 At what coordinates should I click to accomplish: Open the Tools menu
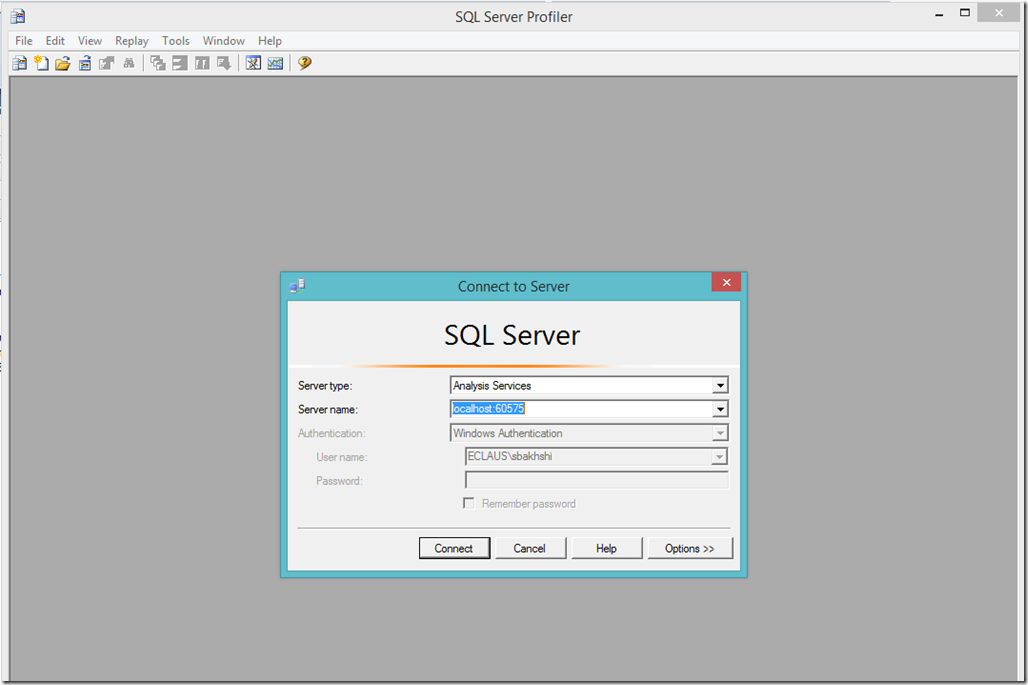click(x=176, y=40)
